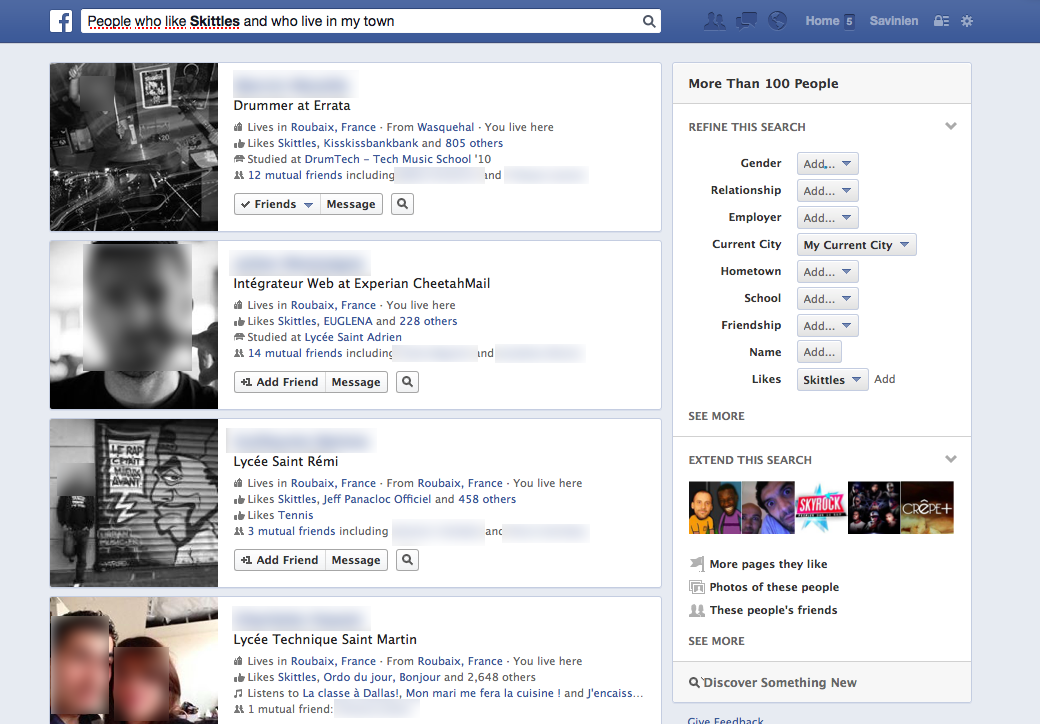This screenshot has height=724, width=1040.
Task: Open Friends dropdown for the drummer result
Action: click(277, 204)
